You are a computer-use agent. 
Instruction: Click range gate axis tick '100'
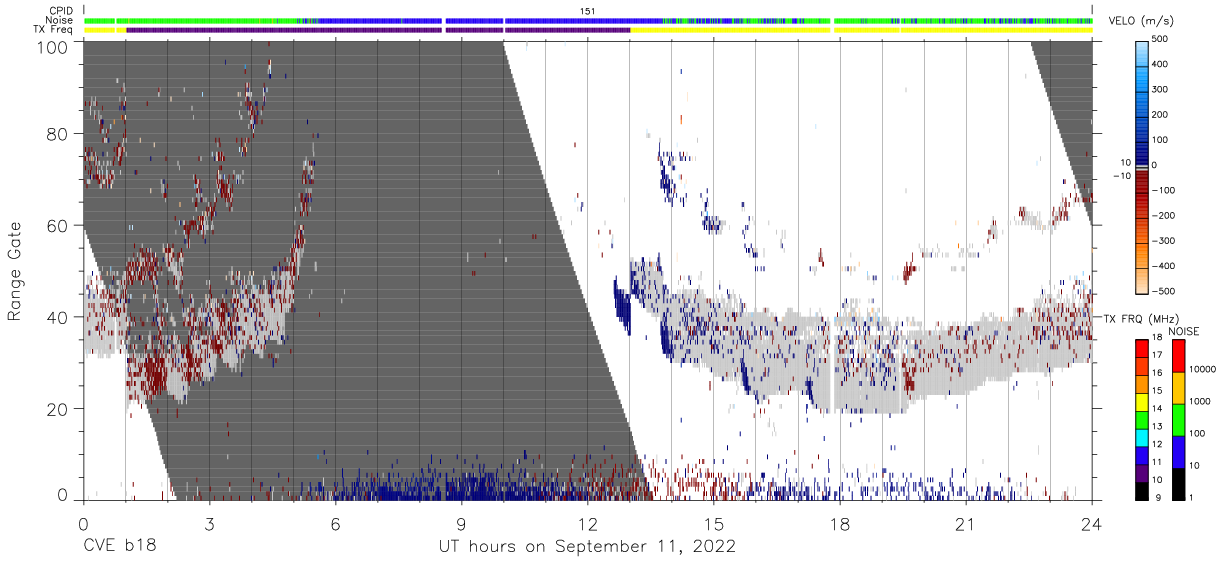52,47
